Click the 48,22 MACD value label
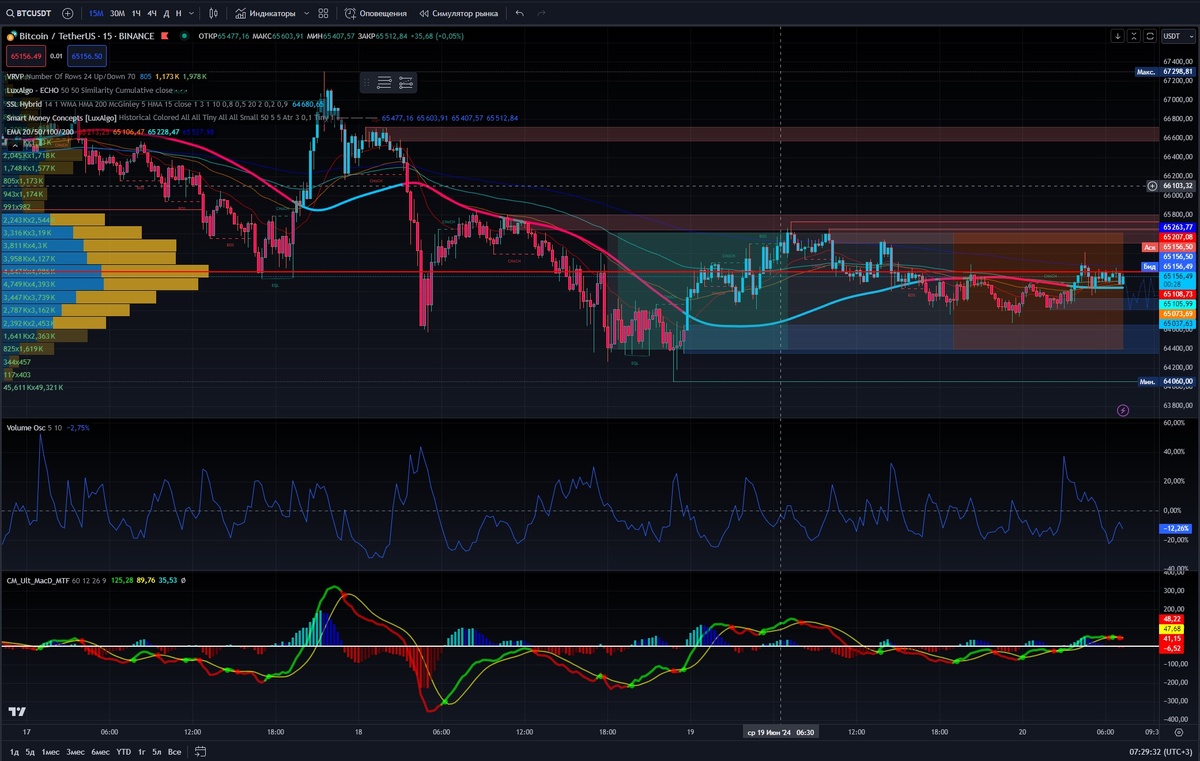1200x761 pixels. [1172, 619]
